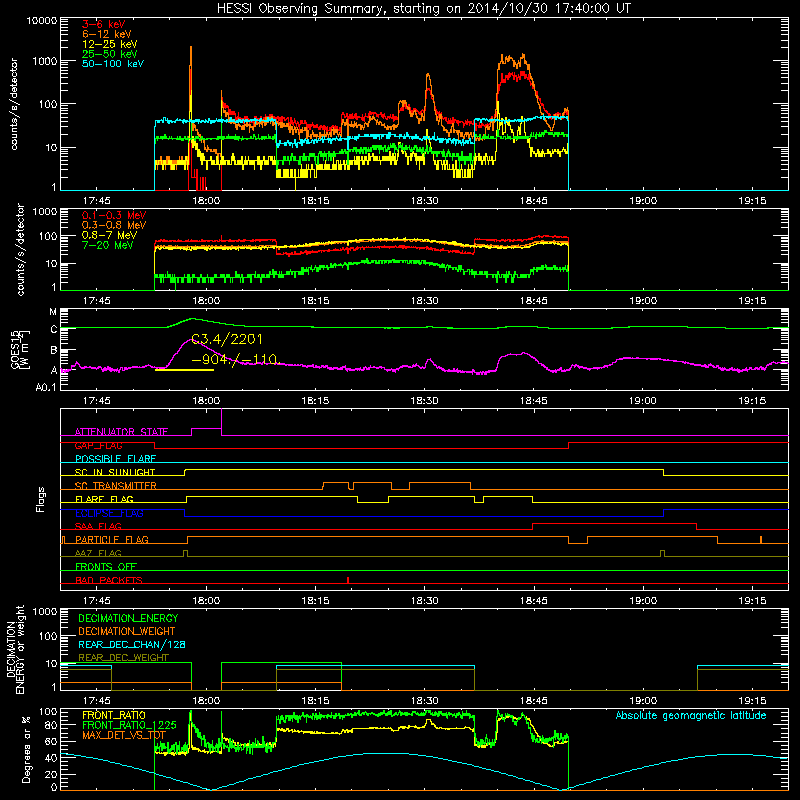Click the vertical Flags axis title
Viewport: 800px width, 800px height.
click(41, 499)
